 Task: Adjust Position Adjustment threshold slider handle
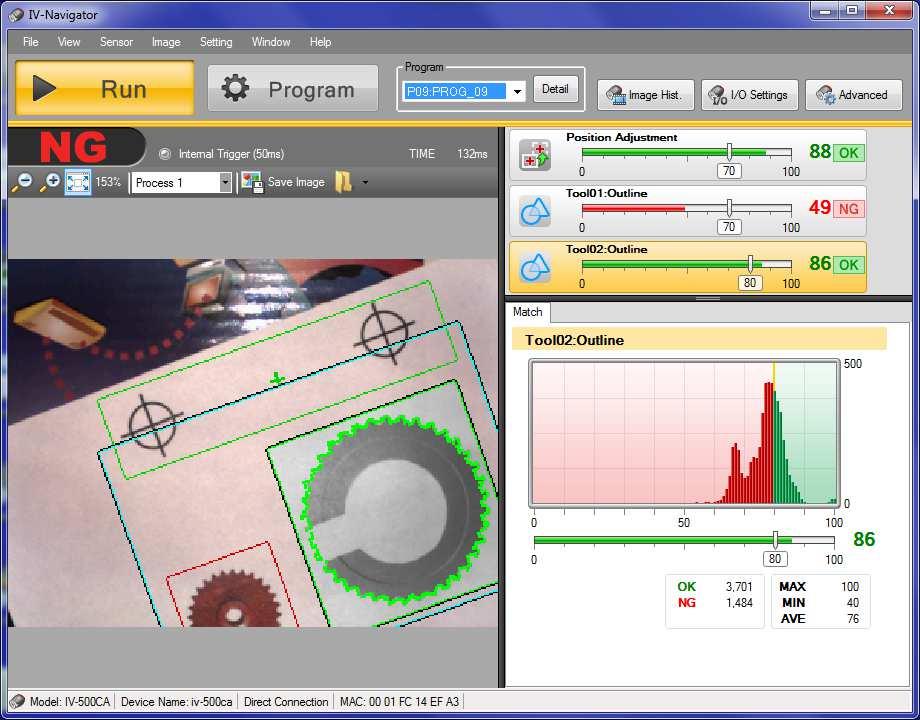point(729,151)
